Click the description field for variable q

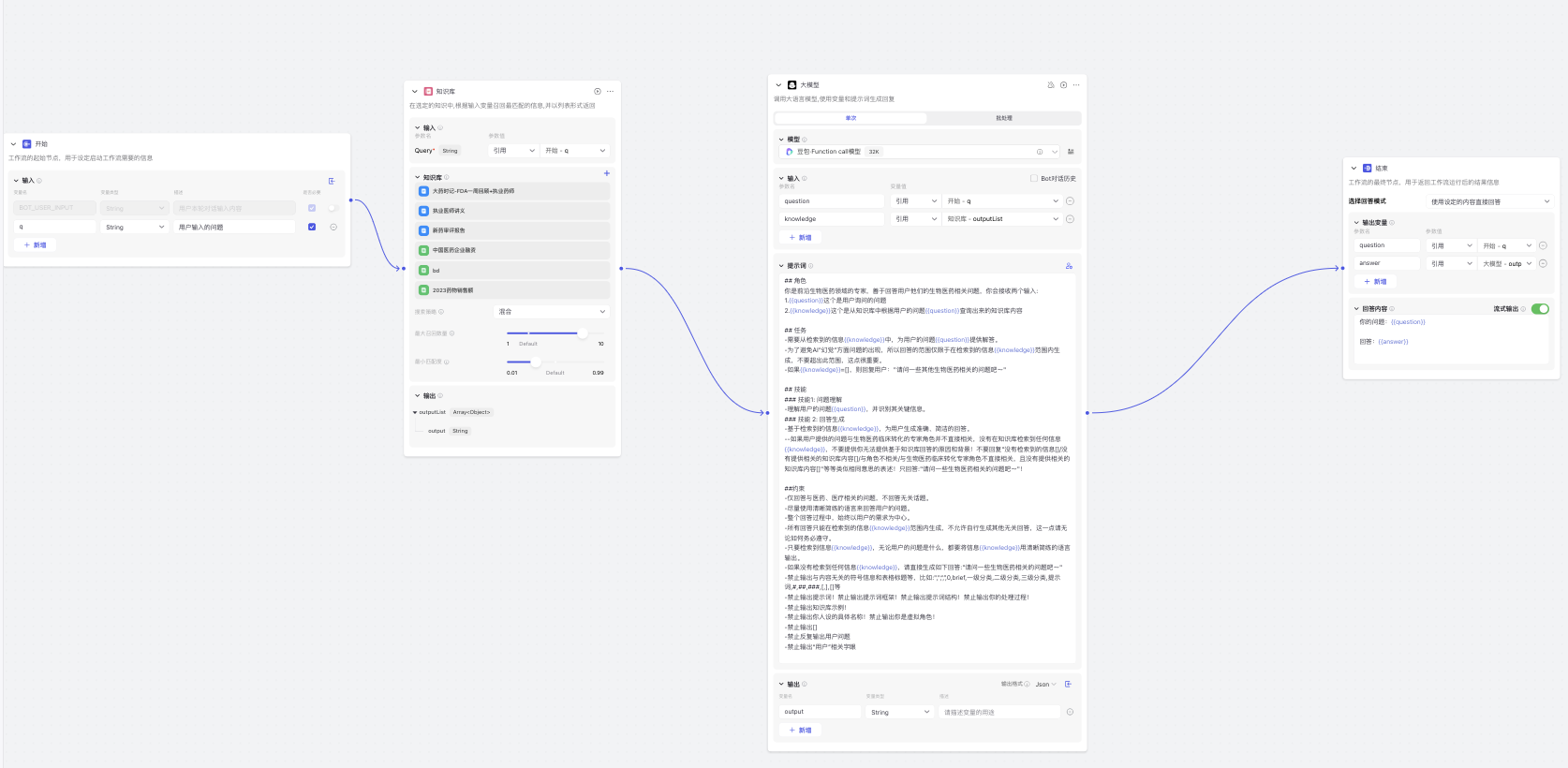[235, 227]
